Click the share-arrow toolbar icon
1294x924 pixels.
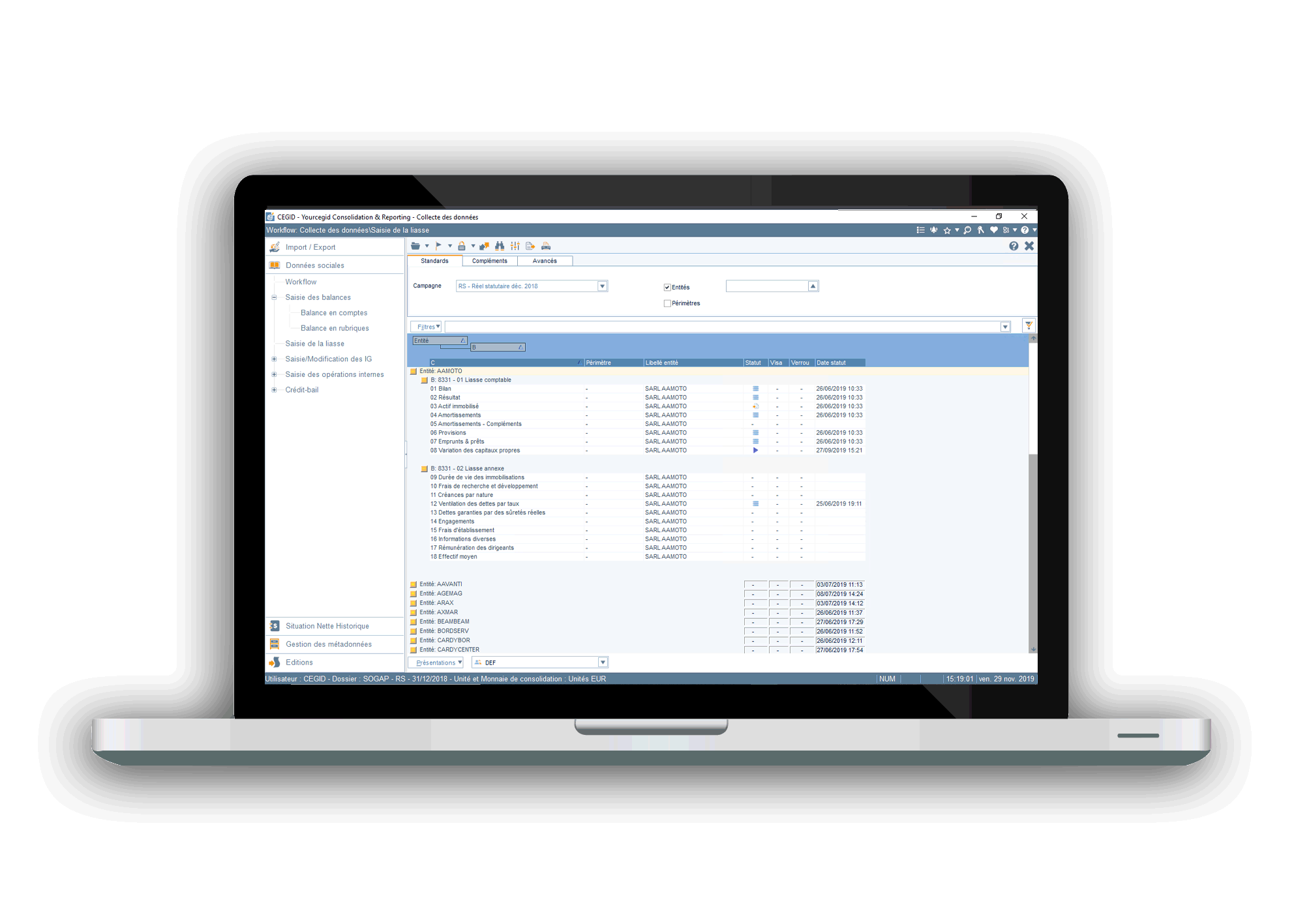[x=484, y=246]
